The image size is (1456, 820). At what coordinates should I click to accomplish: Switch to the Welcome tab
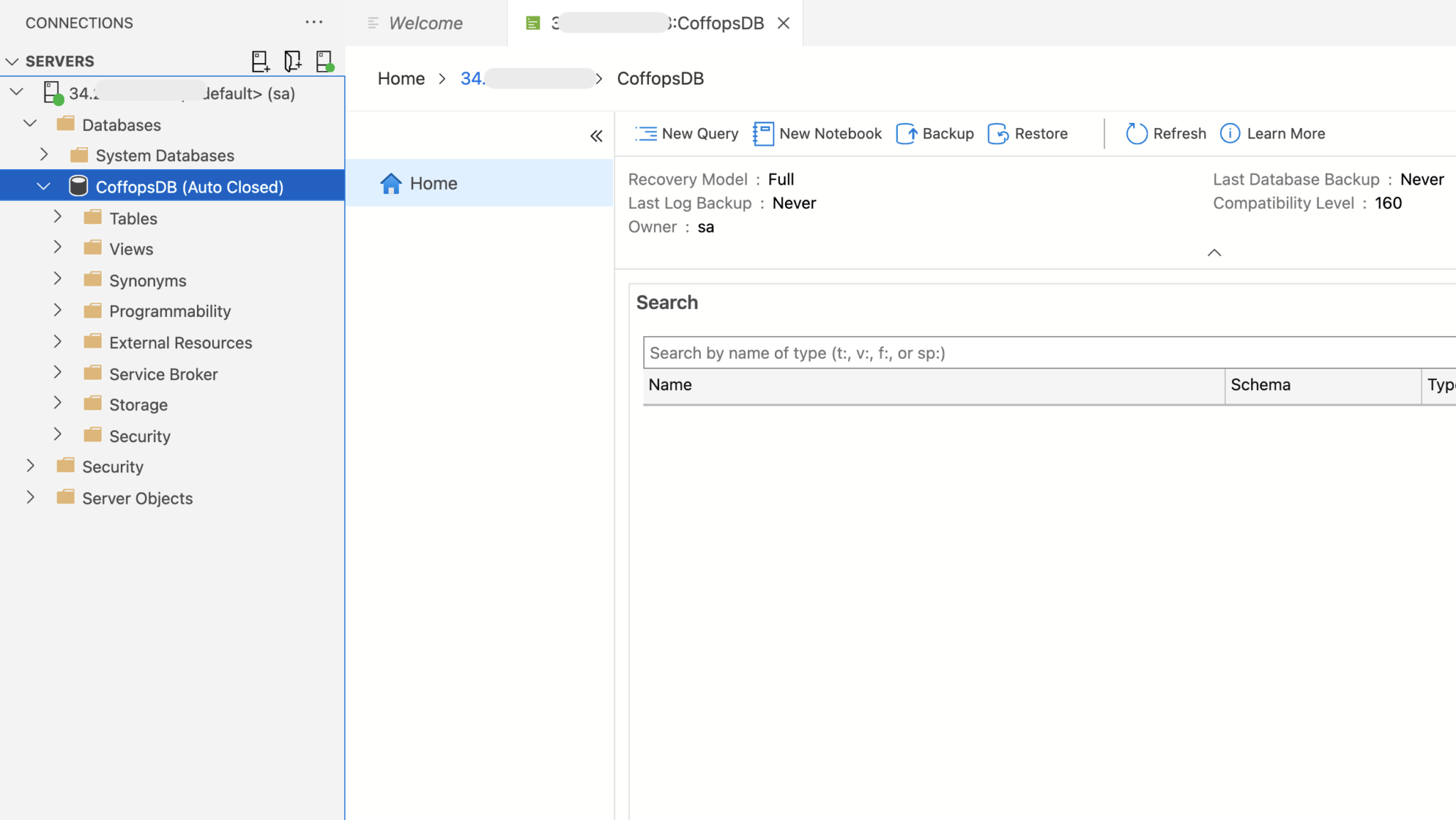(x=424, y=22)
